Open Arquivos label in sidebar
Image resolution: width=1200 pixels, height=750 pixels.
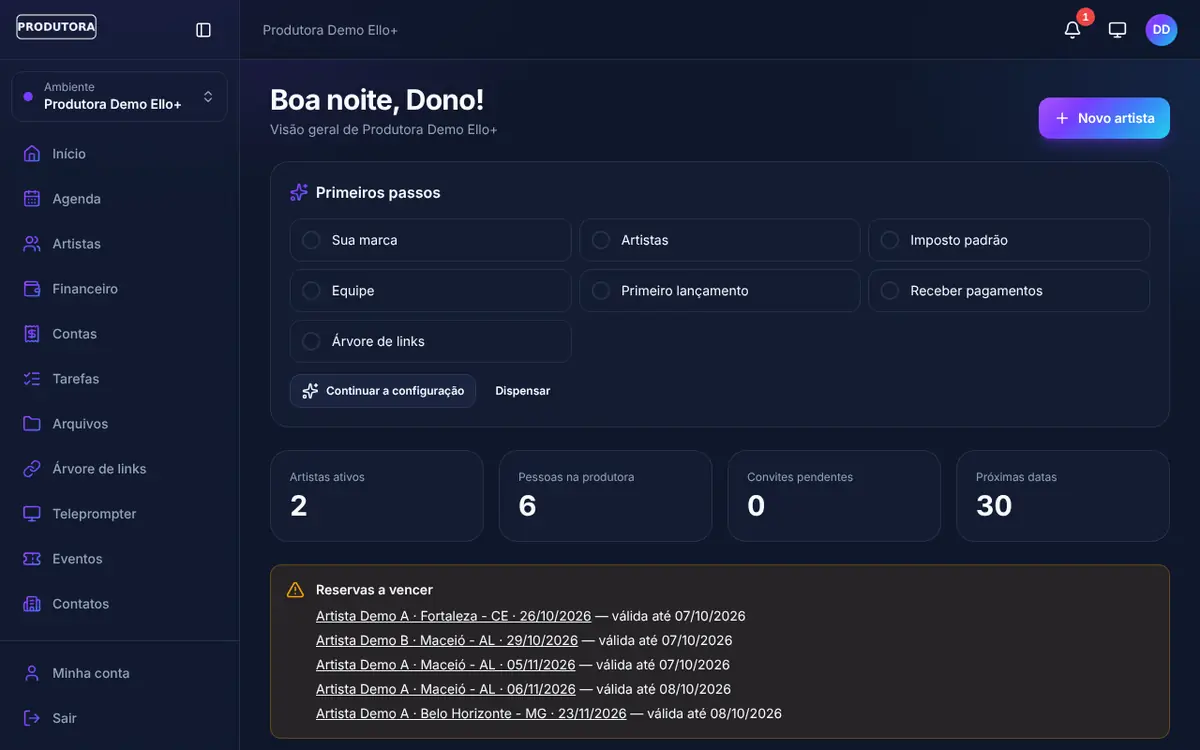tap(80, 424)
